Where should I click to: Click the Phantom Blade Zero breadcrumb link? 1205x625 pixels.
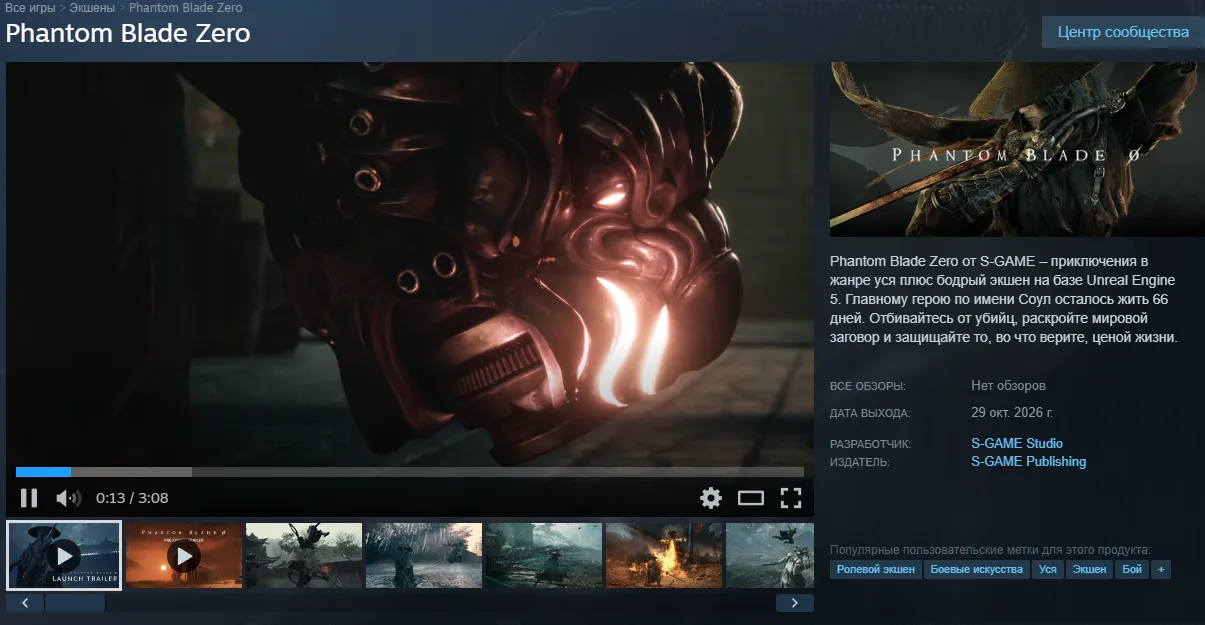pyautogui.click(x=185, y=8)
